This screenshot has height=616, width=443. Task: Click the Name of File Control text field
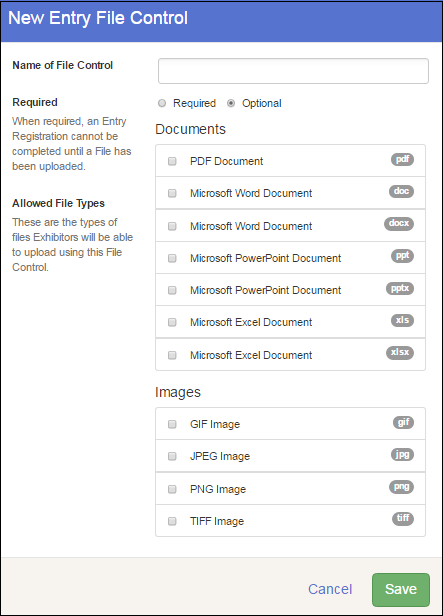(x=293, y=71)
